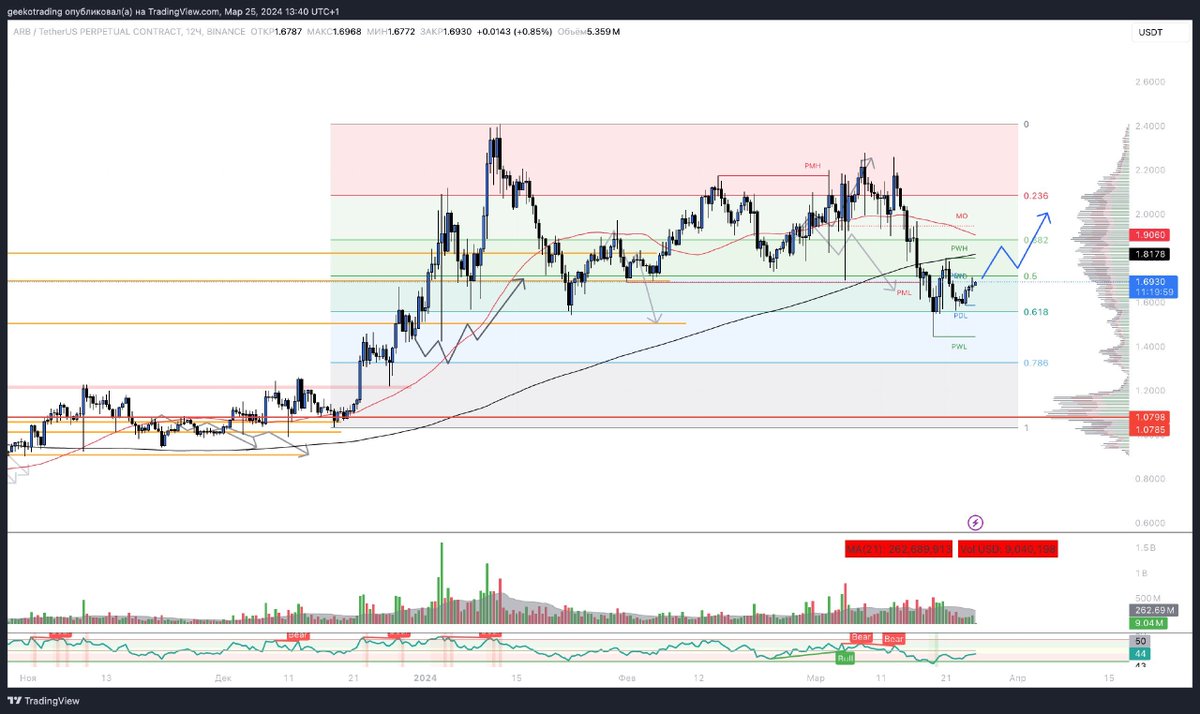The height and width of the screenshot is (714, 1200).
Task: Click the 0.786 Fibonacci level label
Action: 1034,363
